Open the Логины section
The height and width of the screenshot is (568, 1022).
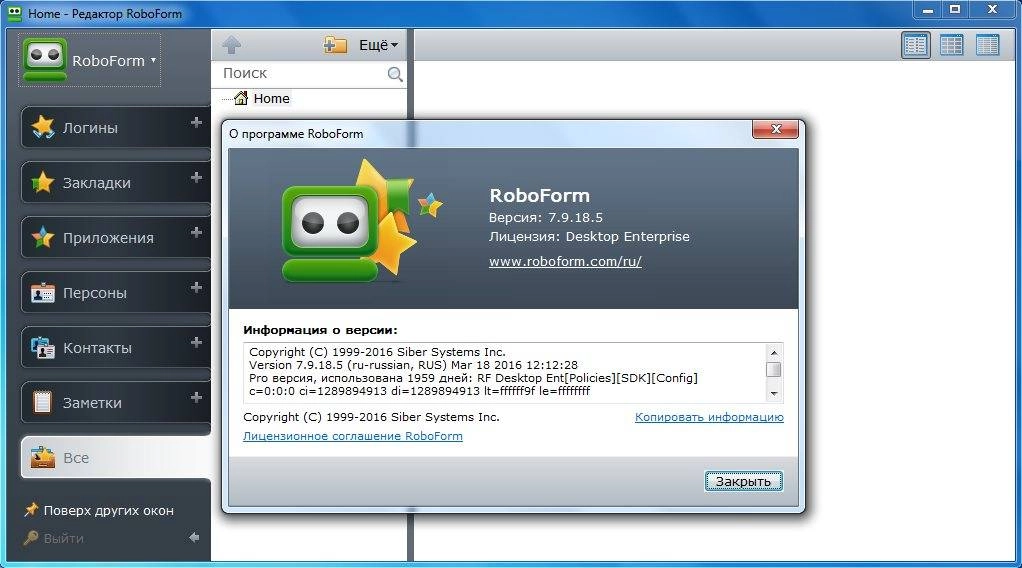[116, 127]
